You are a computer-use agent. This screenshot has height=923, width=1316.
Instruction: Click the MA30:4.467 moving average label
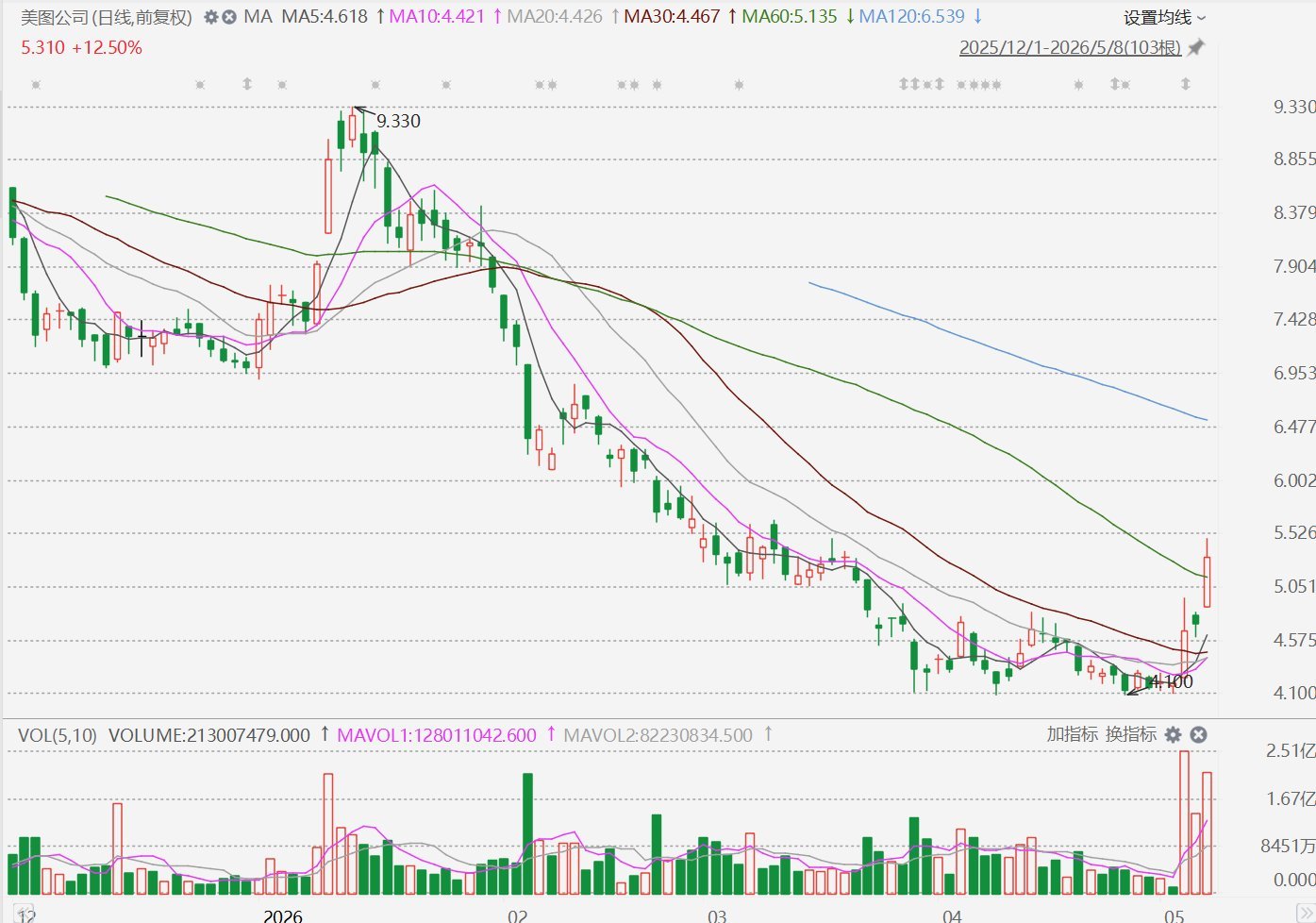[x=672, y=17]
